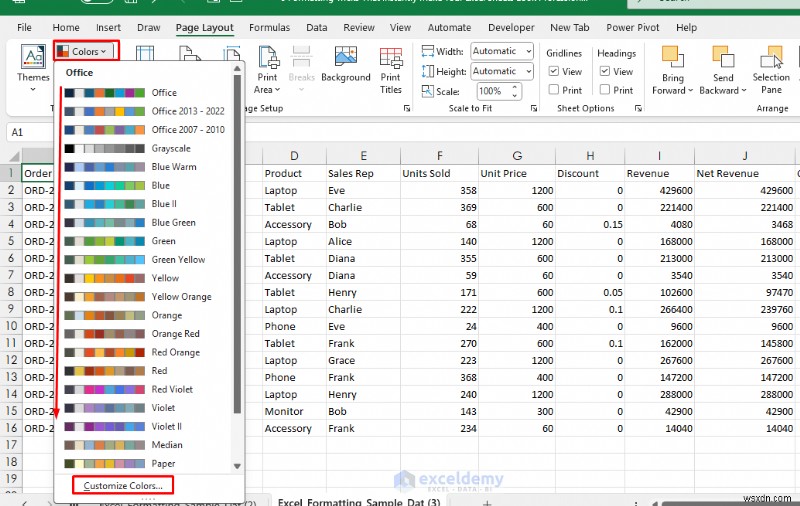Image resolution: width=800 pixels, height=506 pixels.
Task: Choose the Blue Warm color palette
Action: [x=145, y=167]
